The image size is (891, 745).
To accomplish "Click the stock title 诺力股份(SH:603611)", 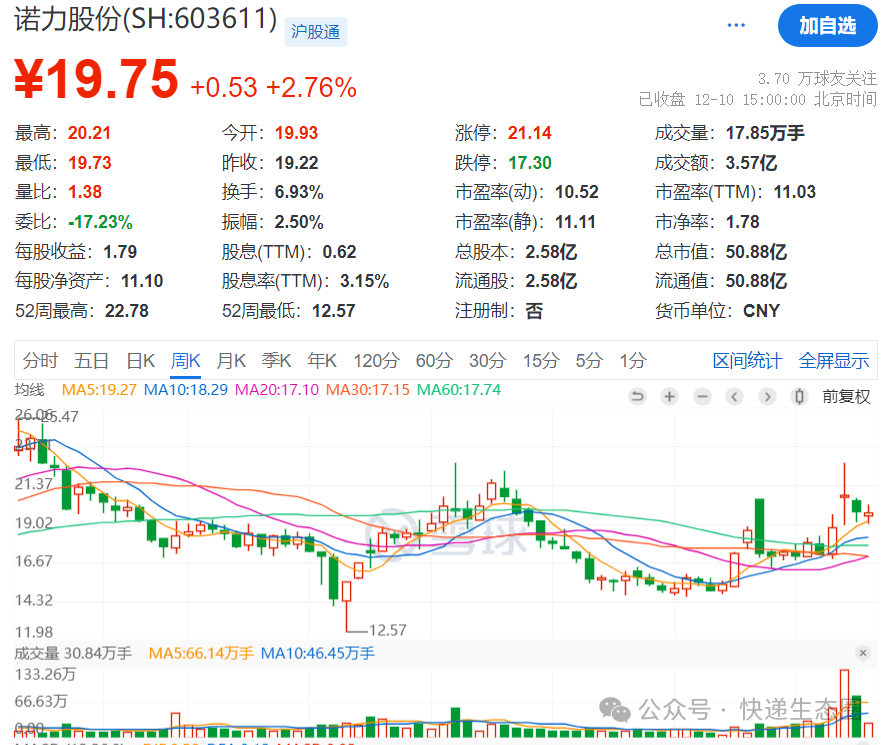I will (x=145, y=19).
